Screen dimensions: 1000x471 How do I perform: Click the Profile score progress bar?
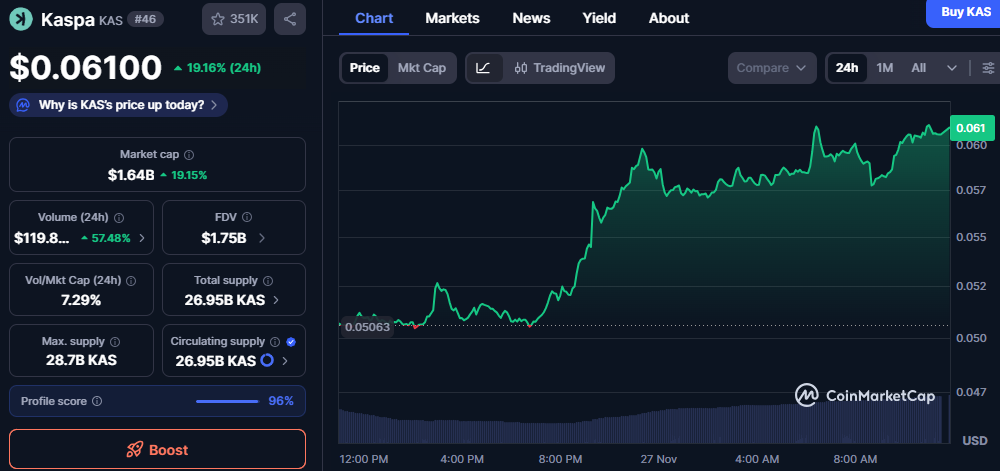(x=227, y=402)
